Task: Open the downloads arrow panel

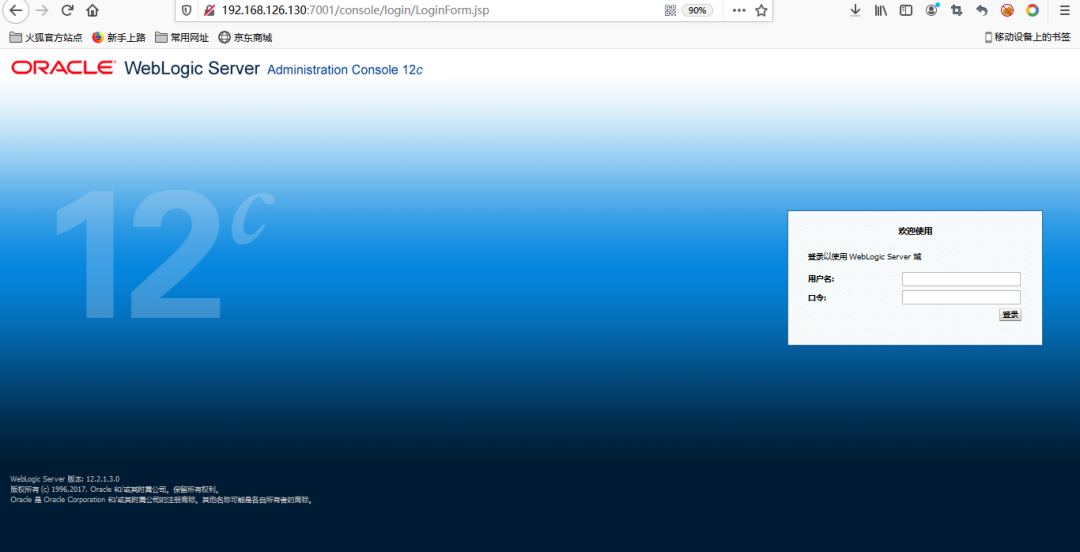Action: point(855,10)
